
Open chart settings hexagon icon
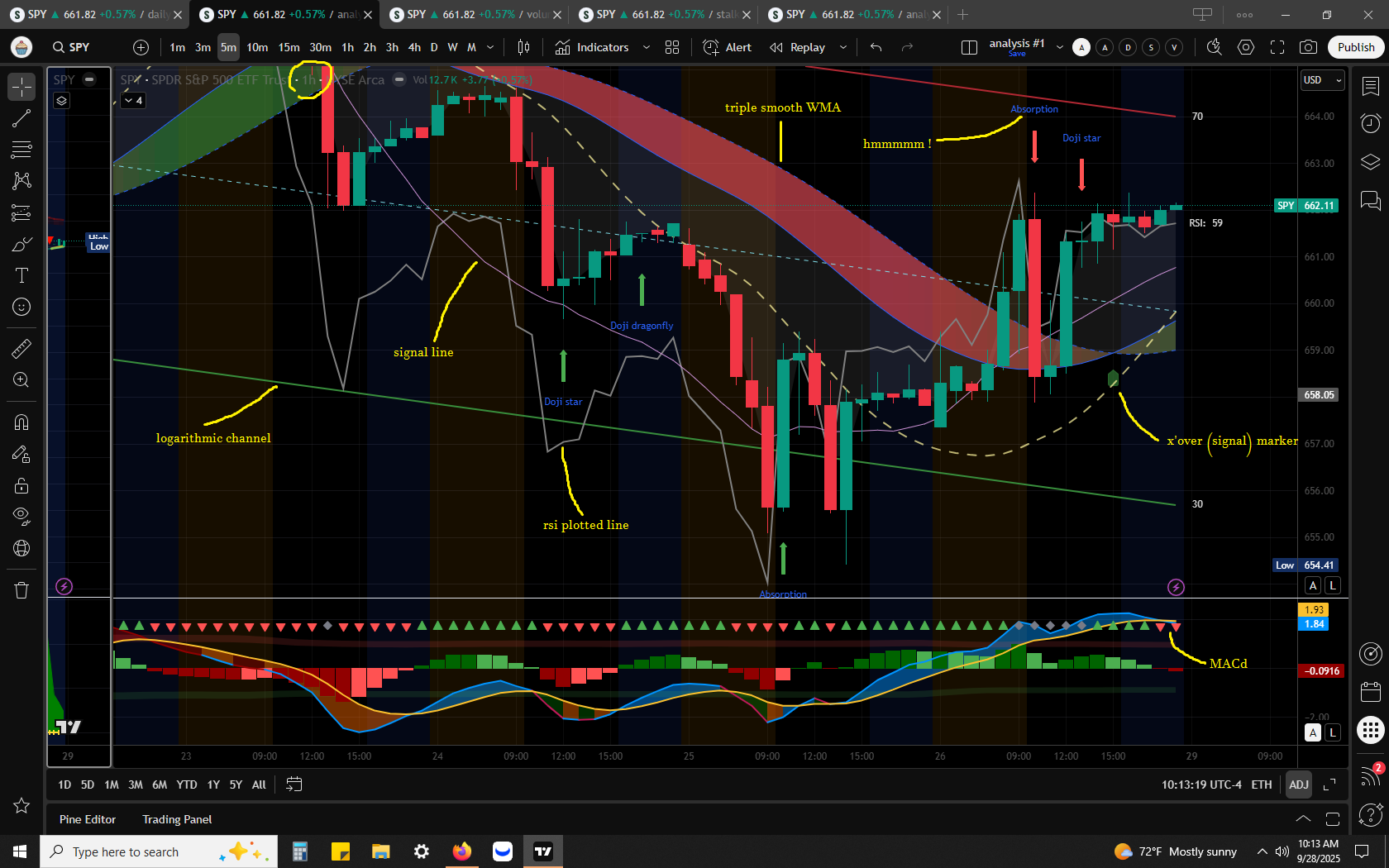[1246, 47]
